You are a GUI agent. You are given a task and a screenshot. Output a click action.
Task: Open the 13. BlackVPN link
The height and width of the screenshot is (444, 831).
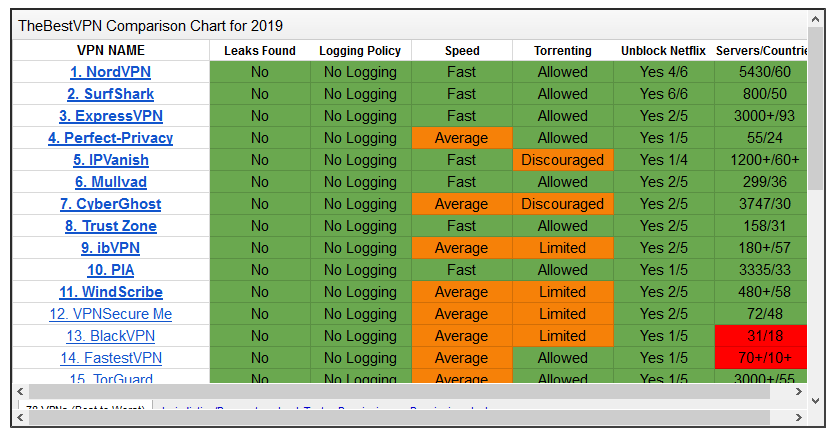coord(111,336)
